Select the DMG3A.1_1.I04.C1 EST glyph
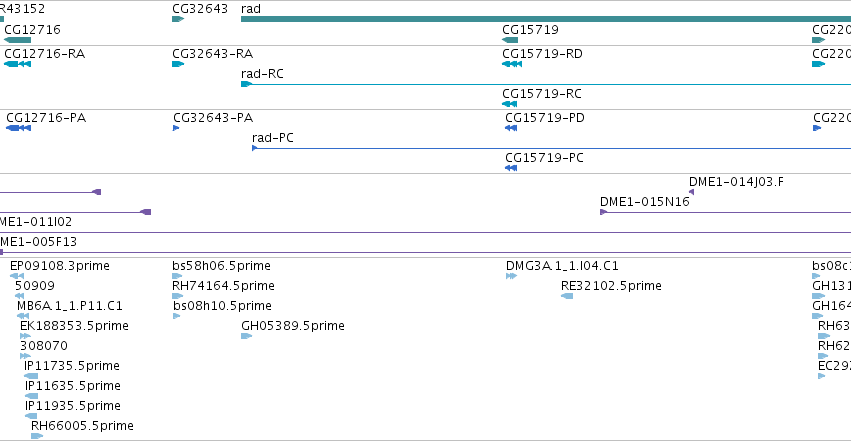 (511, 276)
